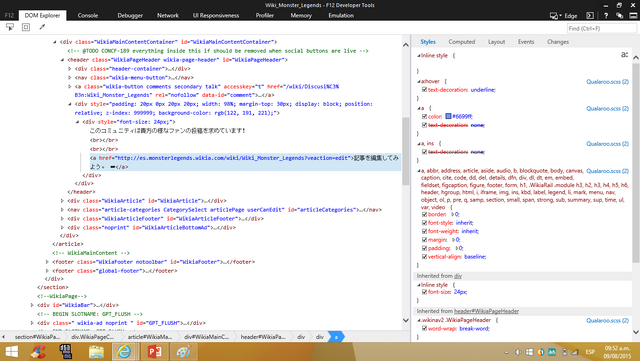Screen dimensions: 640x361
Task: Open the Emulation tab
Action: point(341,16)
